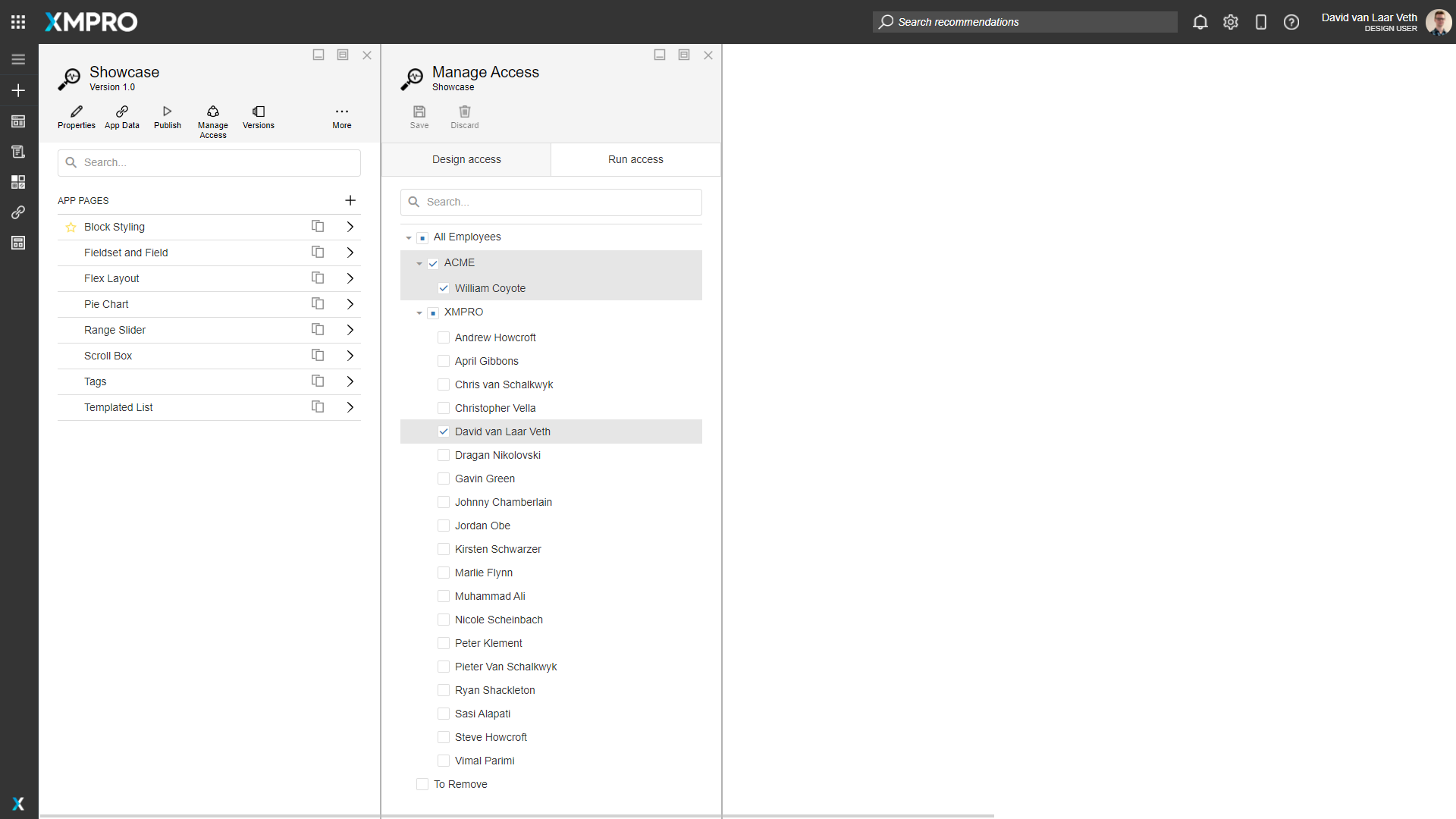Click the Publish play icon

[168, 111]
